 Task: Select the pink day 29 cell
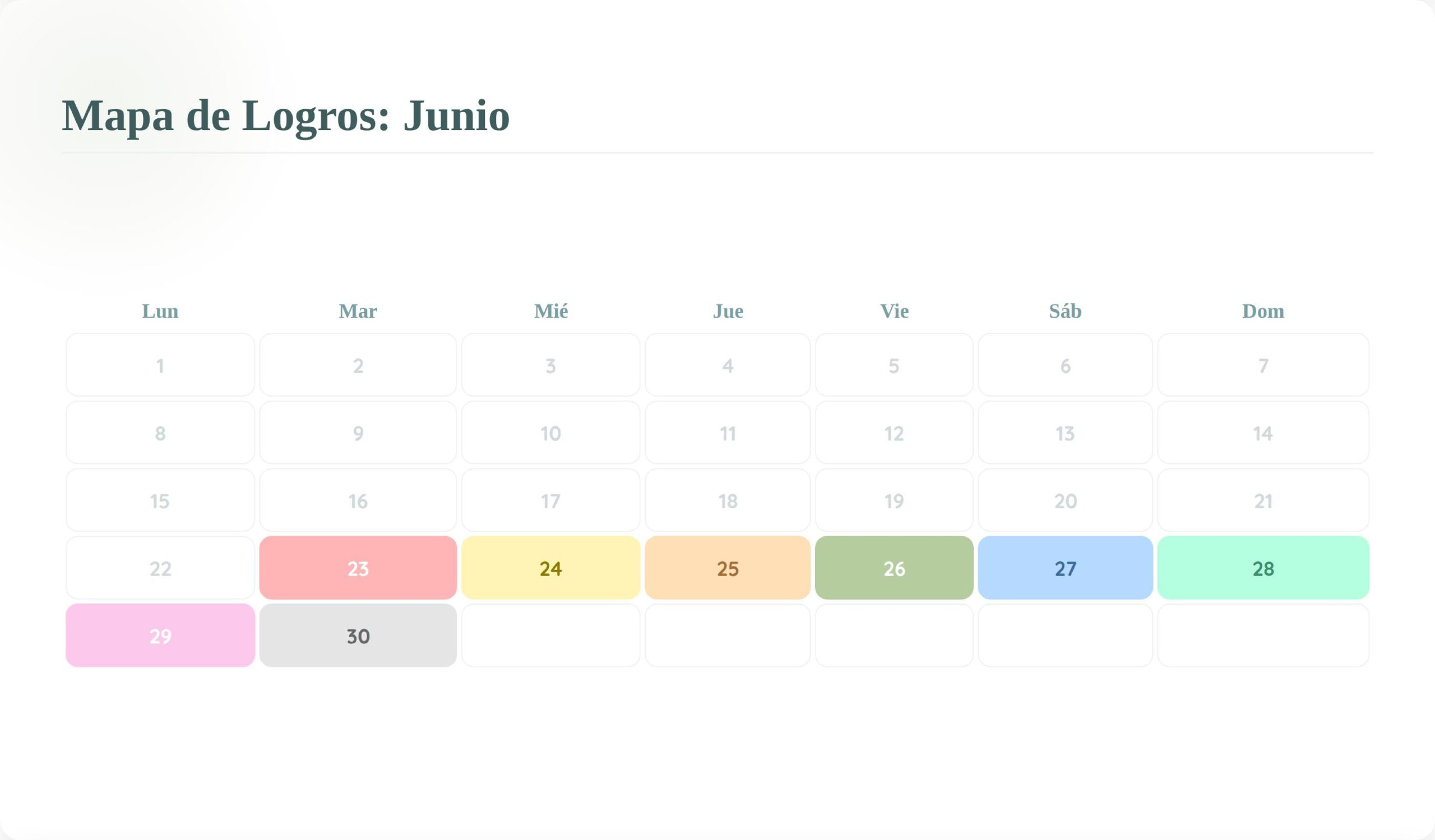click(x=160, y=635)
